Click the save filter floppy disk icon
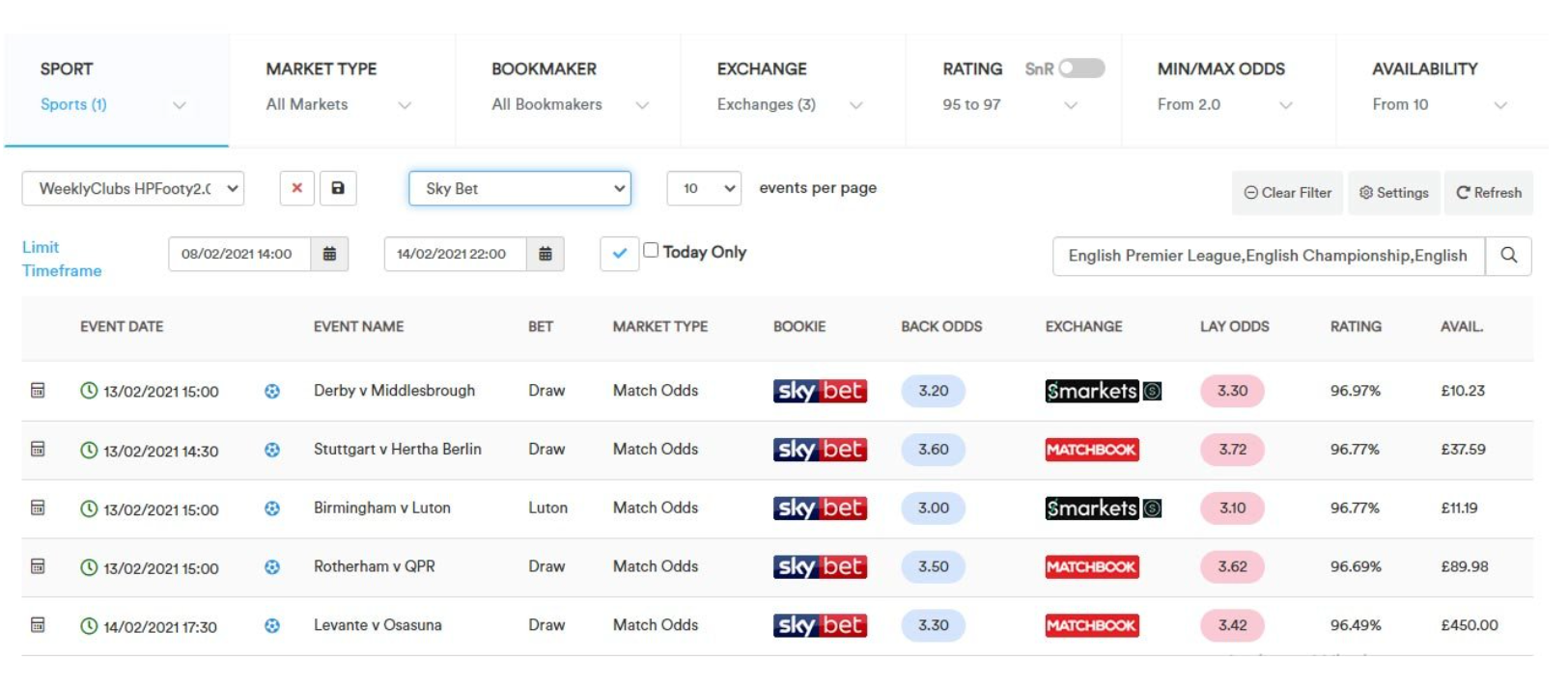 338,188
